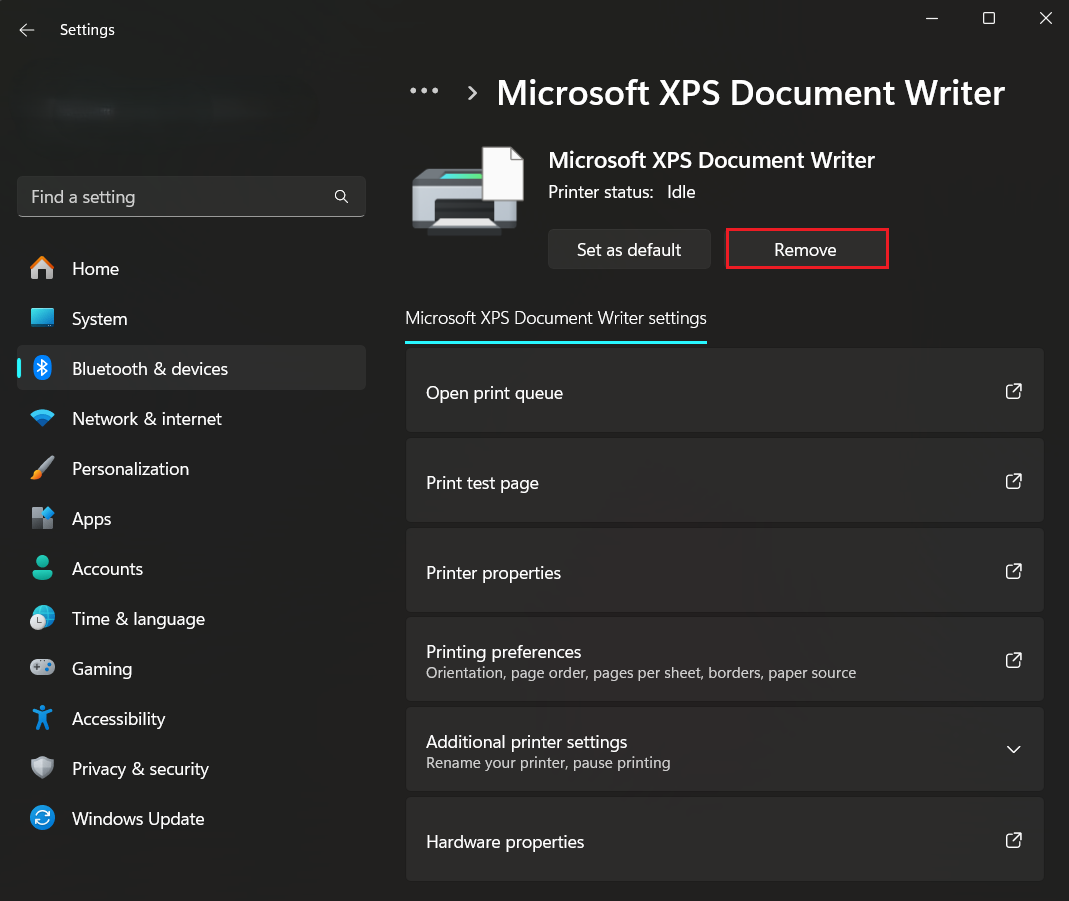Click the Personalization paintbrush icon
The width and height of the screenshot is (1069, 901).
click(x=42, y=469)
